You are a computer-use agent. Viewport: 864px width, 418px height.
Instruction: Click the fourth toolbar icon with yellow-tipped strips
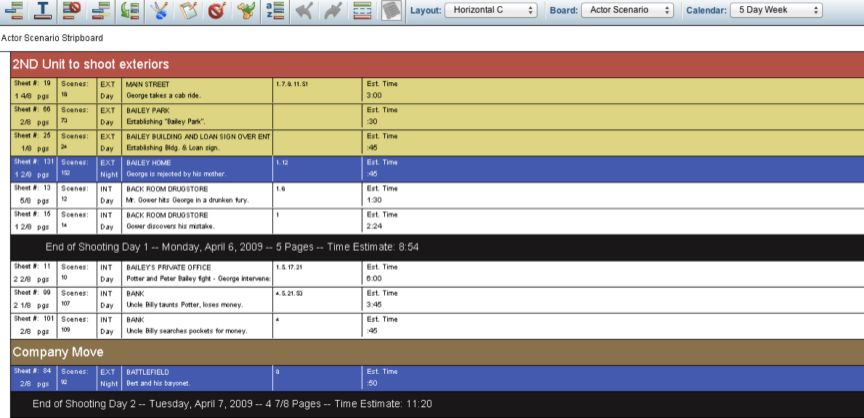(x=101, y=10)
